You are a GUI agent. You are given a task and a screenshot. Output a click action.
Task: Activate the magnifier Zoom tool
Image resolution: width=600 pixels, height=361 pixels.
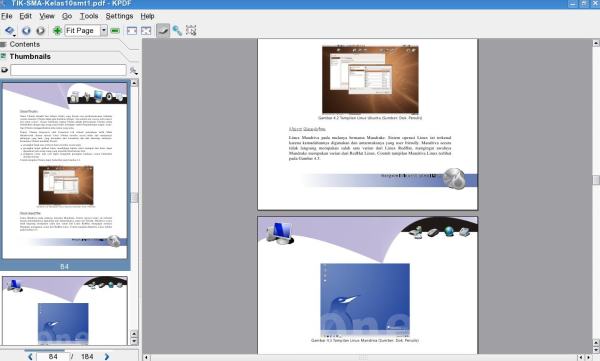coord(177,31)
